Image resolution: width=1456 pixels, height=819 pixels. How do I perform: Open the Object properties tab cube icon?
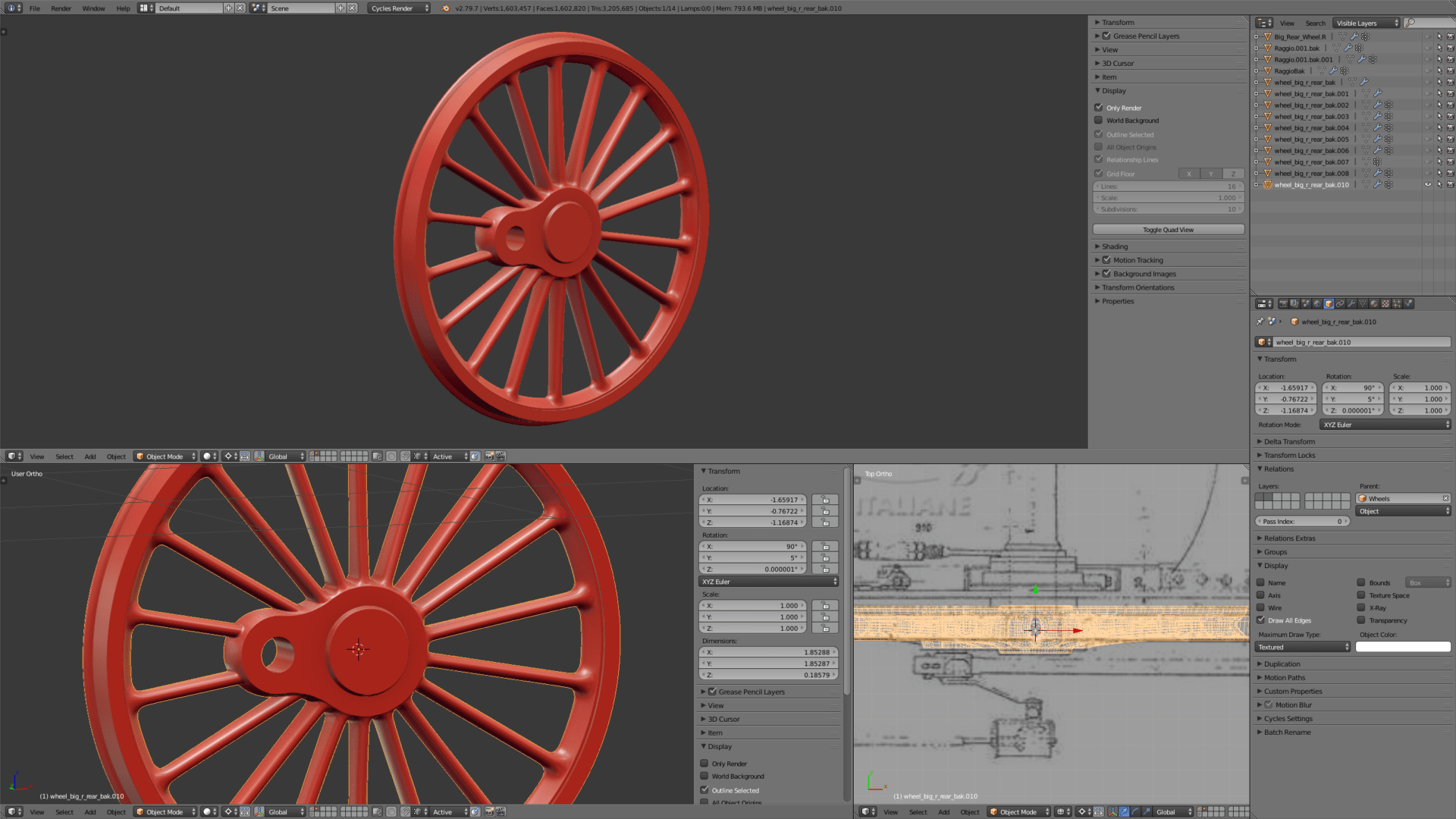1329,303
